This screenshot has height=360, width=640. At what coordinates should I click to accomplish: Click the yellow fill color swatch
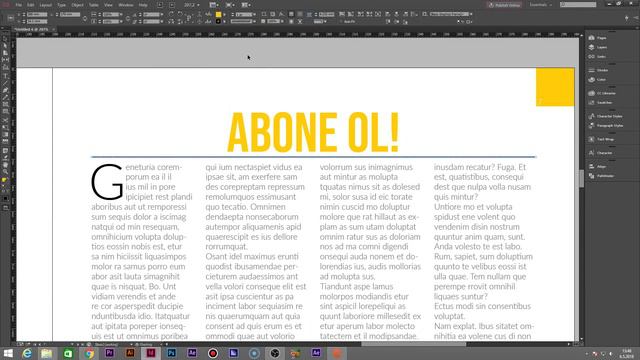(218, 14)
